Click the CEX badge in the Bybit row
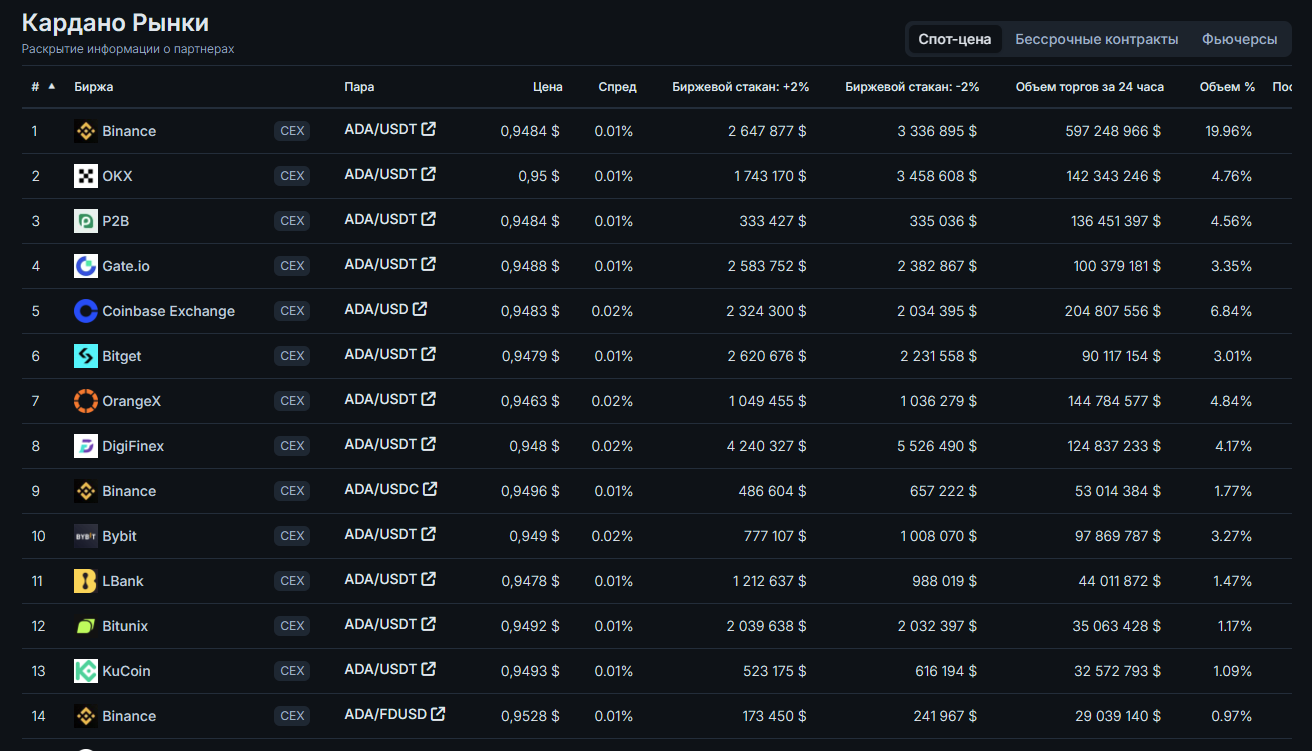Viewport: 1312px width, 751px height. coord(292,536)
